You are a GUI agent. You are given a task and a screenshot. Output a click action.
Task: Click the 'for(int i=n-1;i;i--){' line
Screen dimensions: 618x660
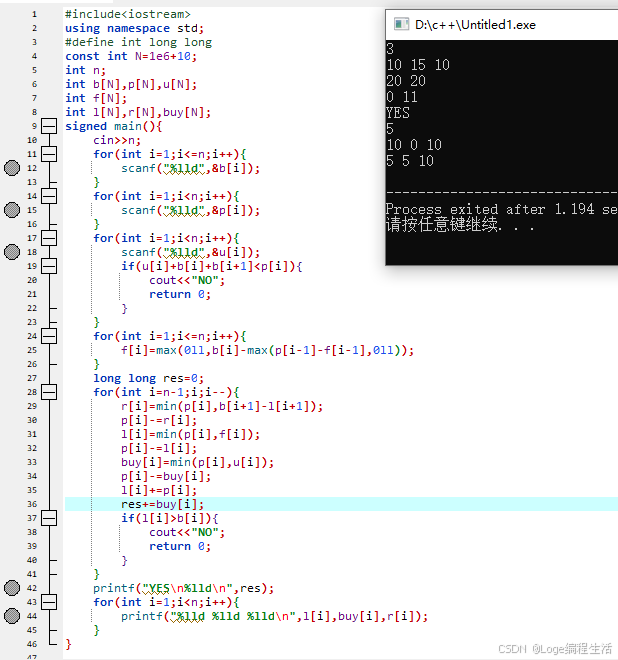coord(166,392)
